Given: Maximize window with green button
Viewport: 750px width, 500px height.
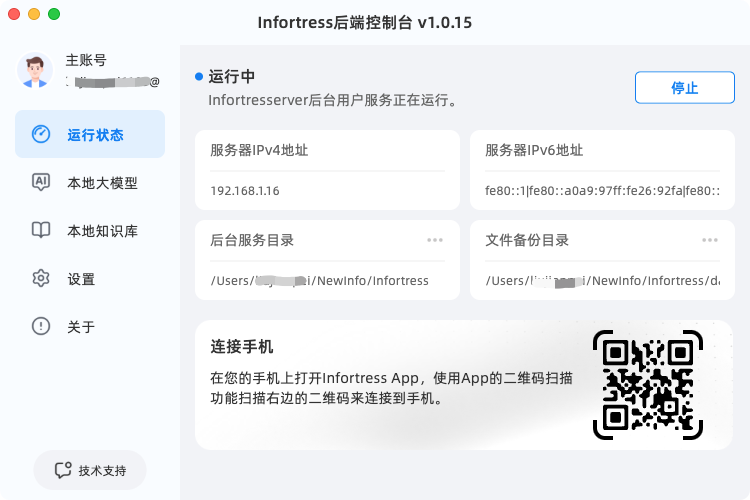Looking at the screenshot, I should click(54, 14).
